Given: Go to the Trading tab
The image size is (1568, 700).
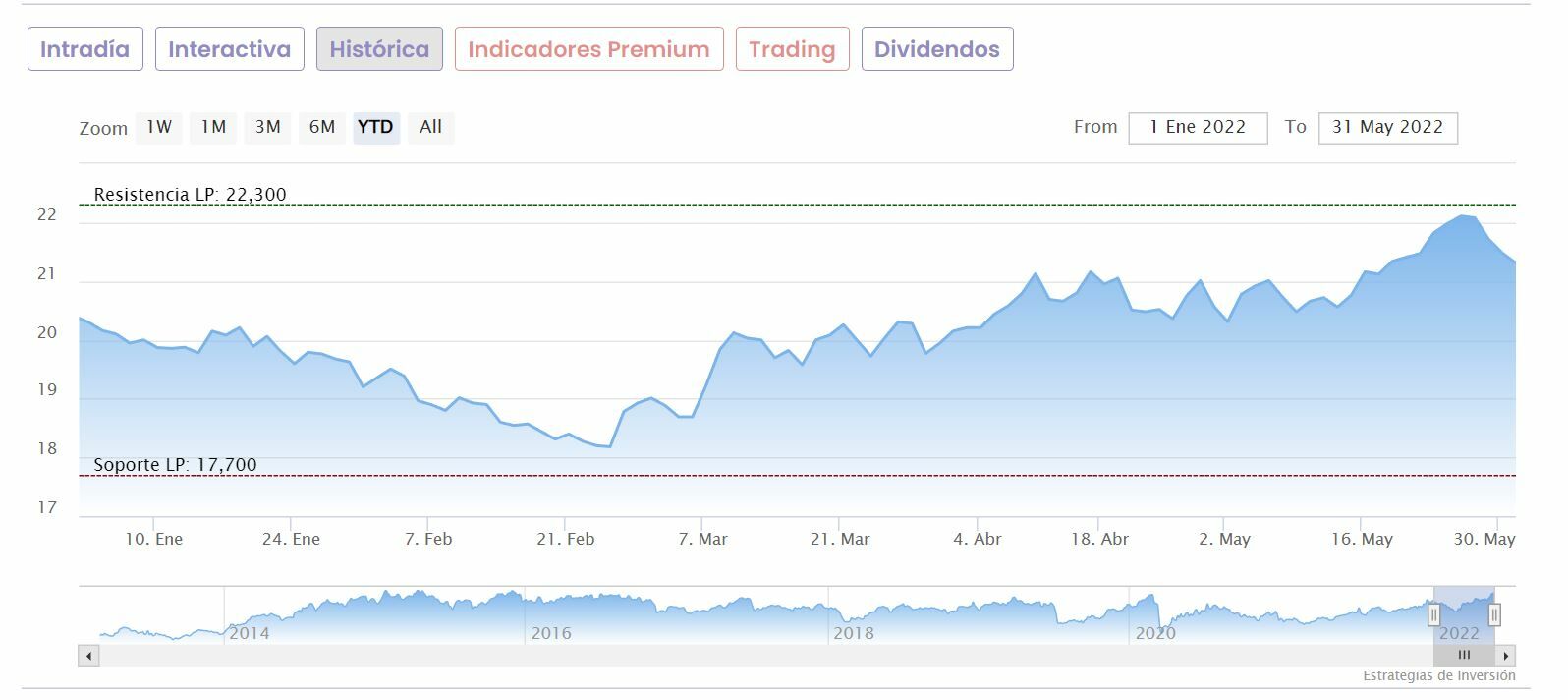Looking at the screenshot, I should (x=792, y=49).
